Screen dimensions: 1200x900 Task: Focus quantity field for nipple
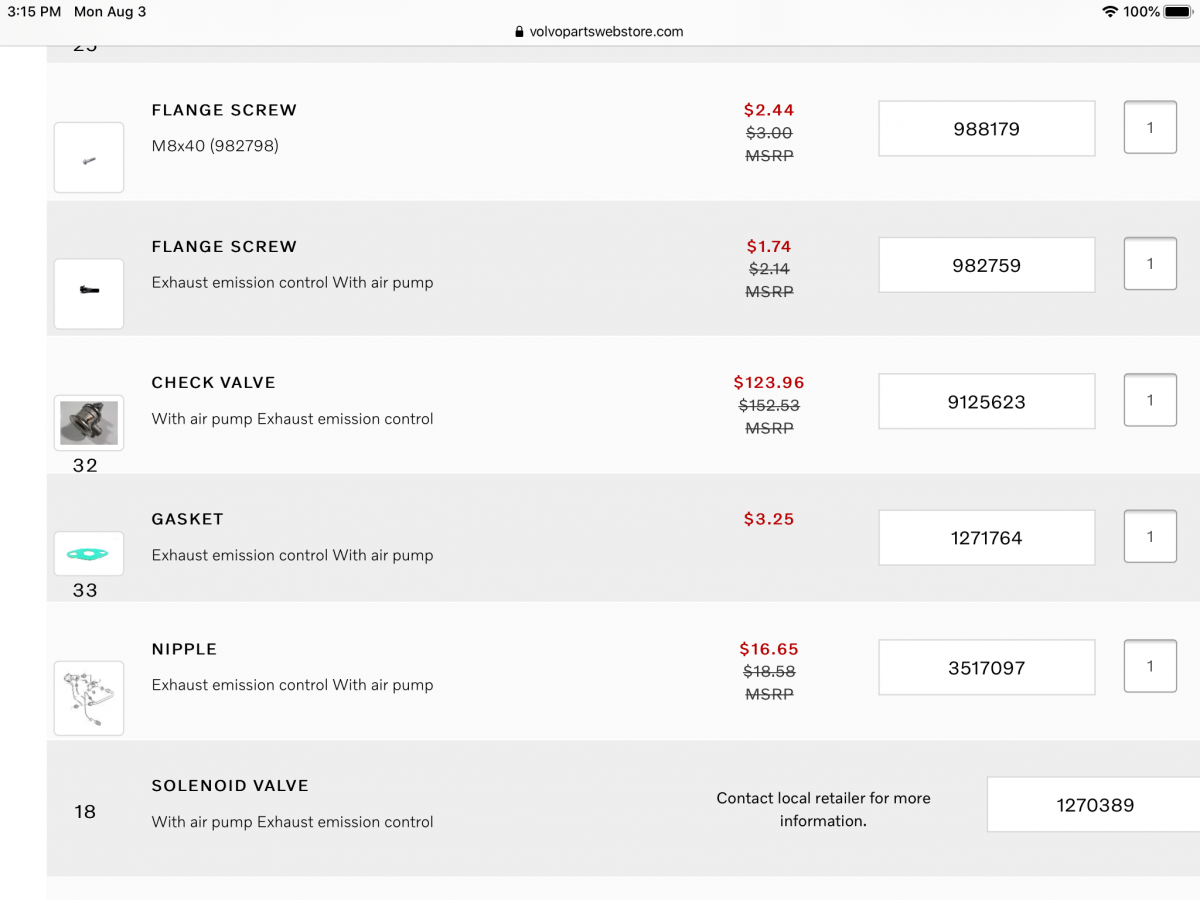(1150, 666)
